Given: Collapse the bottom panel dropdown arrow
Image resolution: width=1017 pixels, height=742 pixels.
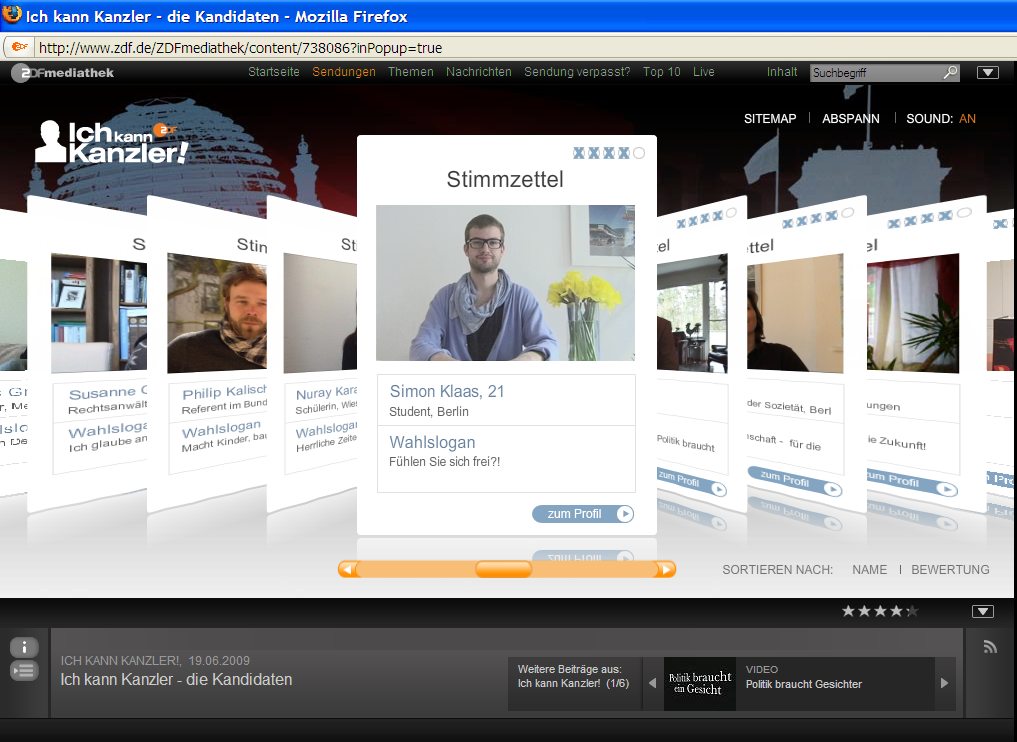Looking at the screenshot, I should [x=983, y=611].
